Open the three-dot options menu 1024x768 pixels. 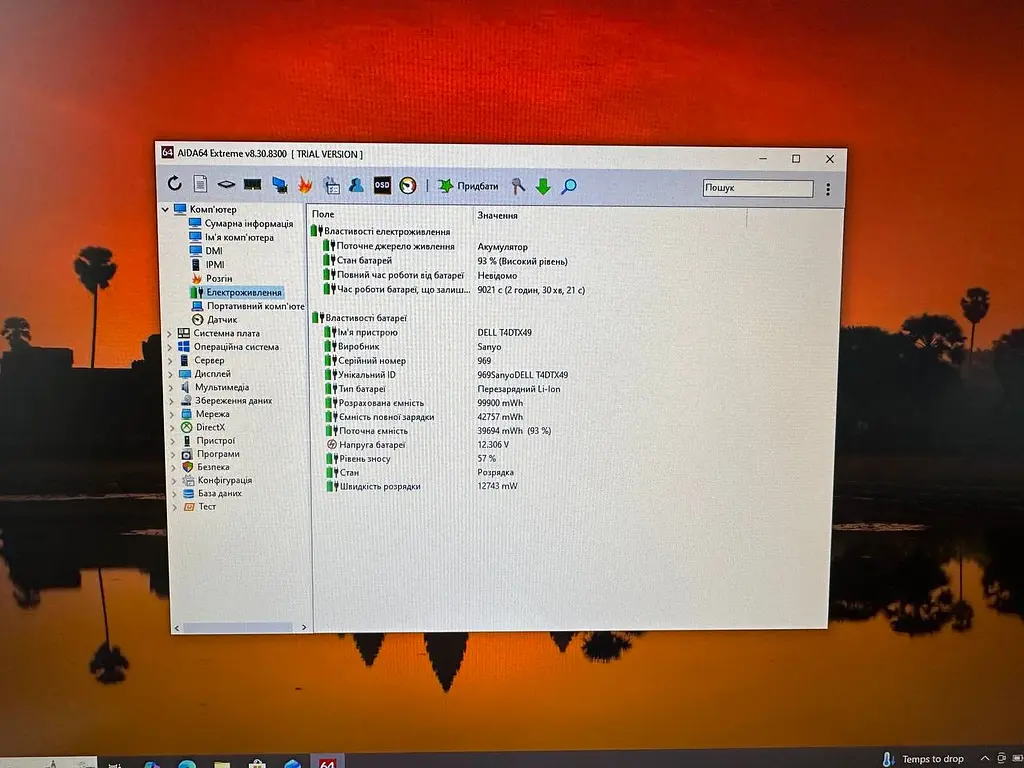coord(828,189)
